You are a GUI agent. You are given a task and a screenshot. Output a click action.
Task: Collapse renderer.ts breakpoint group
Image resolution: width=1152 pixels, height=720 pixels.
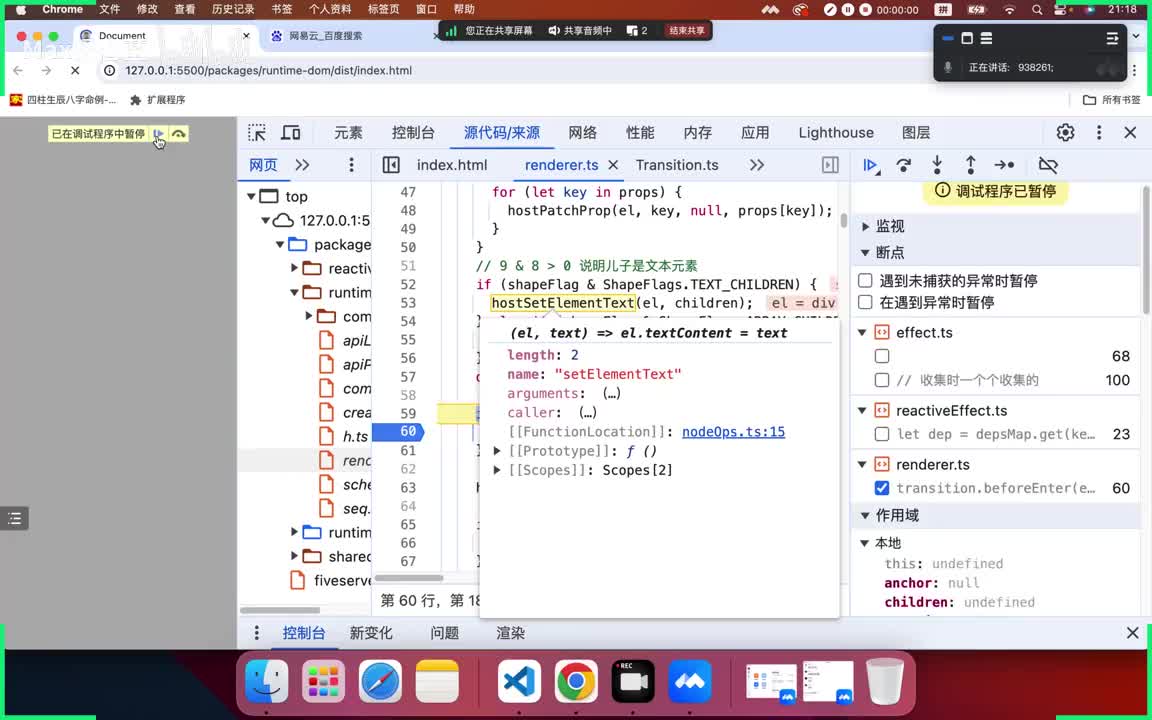[863, 464]
